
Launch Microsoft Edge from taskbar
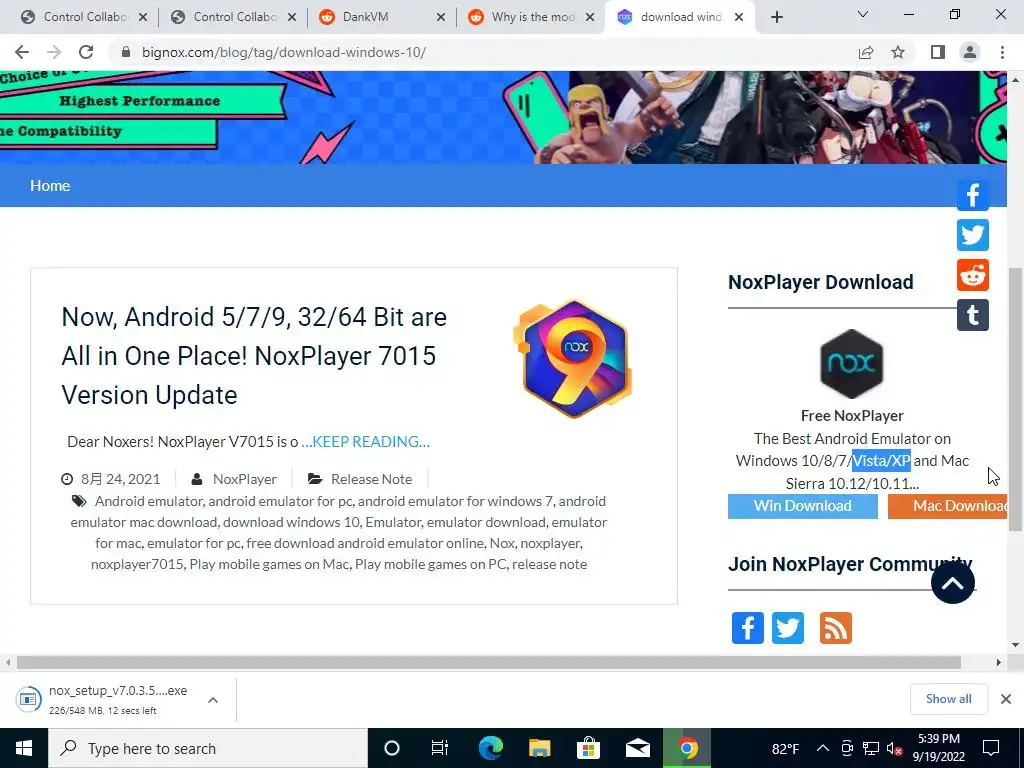pyautogui.click(x=490, y=748)
